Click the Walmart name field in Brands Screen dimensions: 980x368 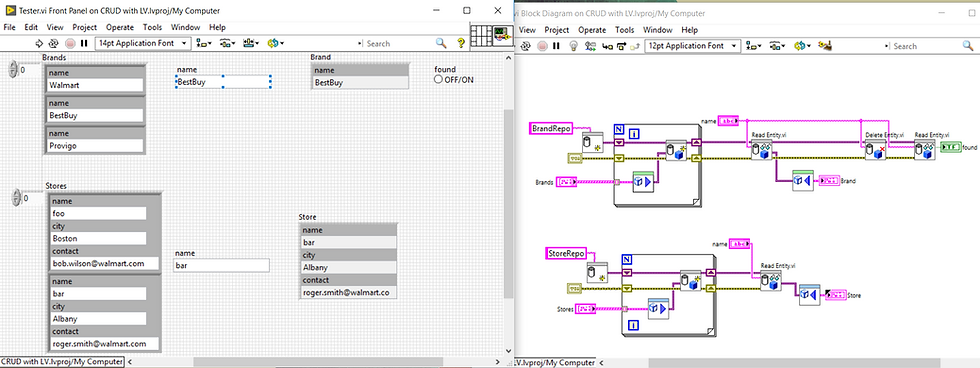click(96, 85)
